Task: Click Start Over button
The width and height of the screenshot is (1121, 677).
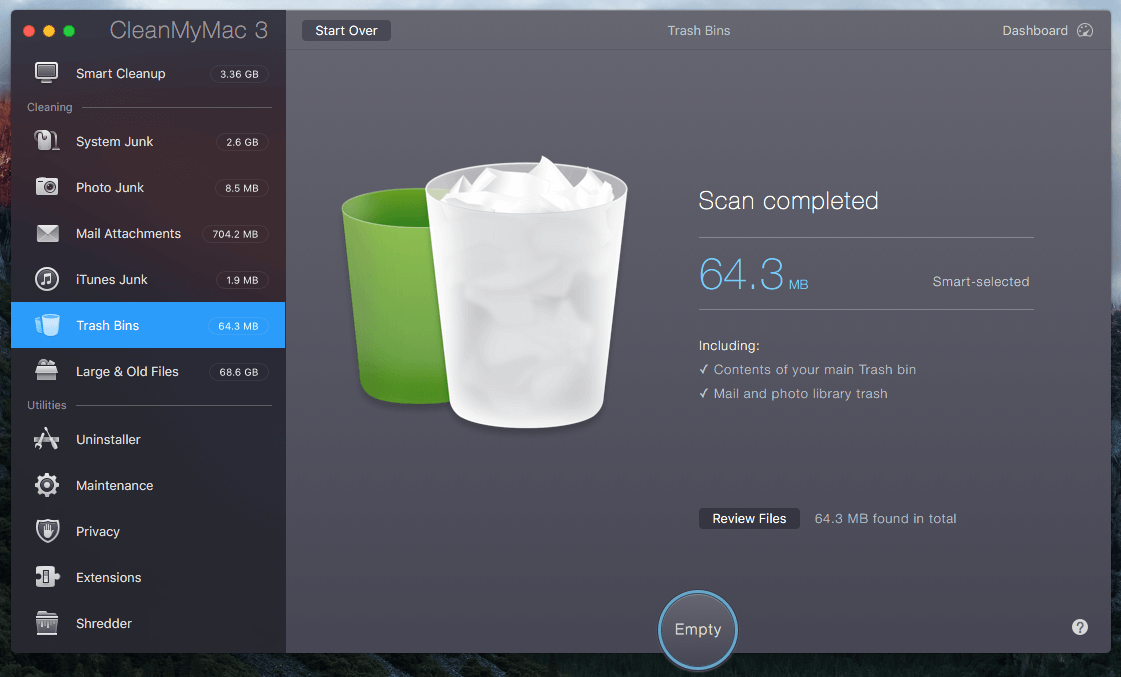Action: (346, 31)
